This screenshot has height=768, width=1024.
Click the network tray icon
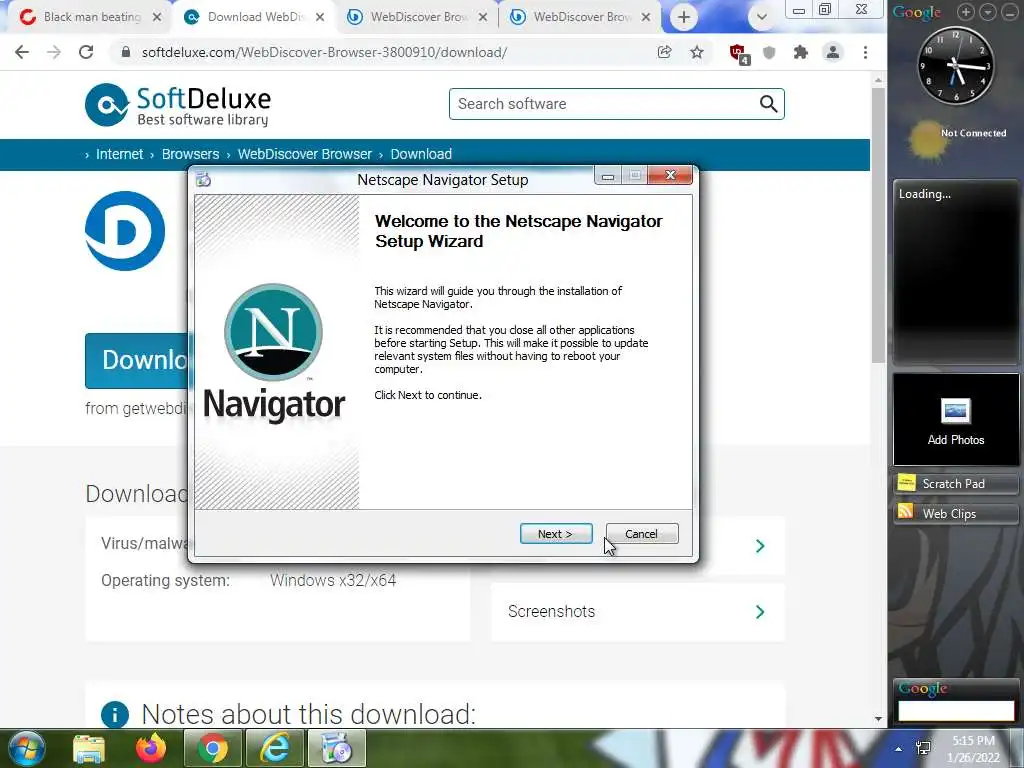tap(923, 748)
